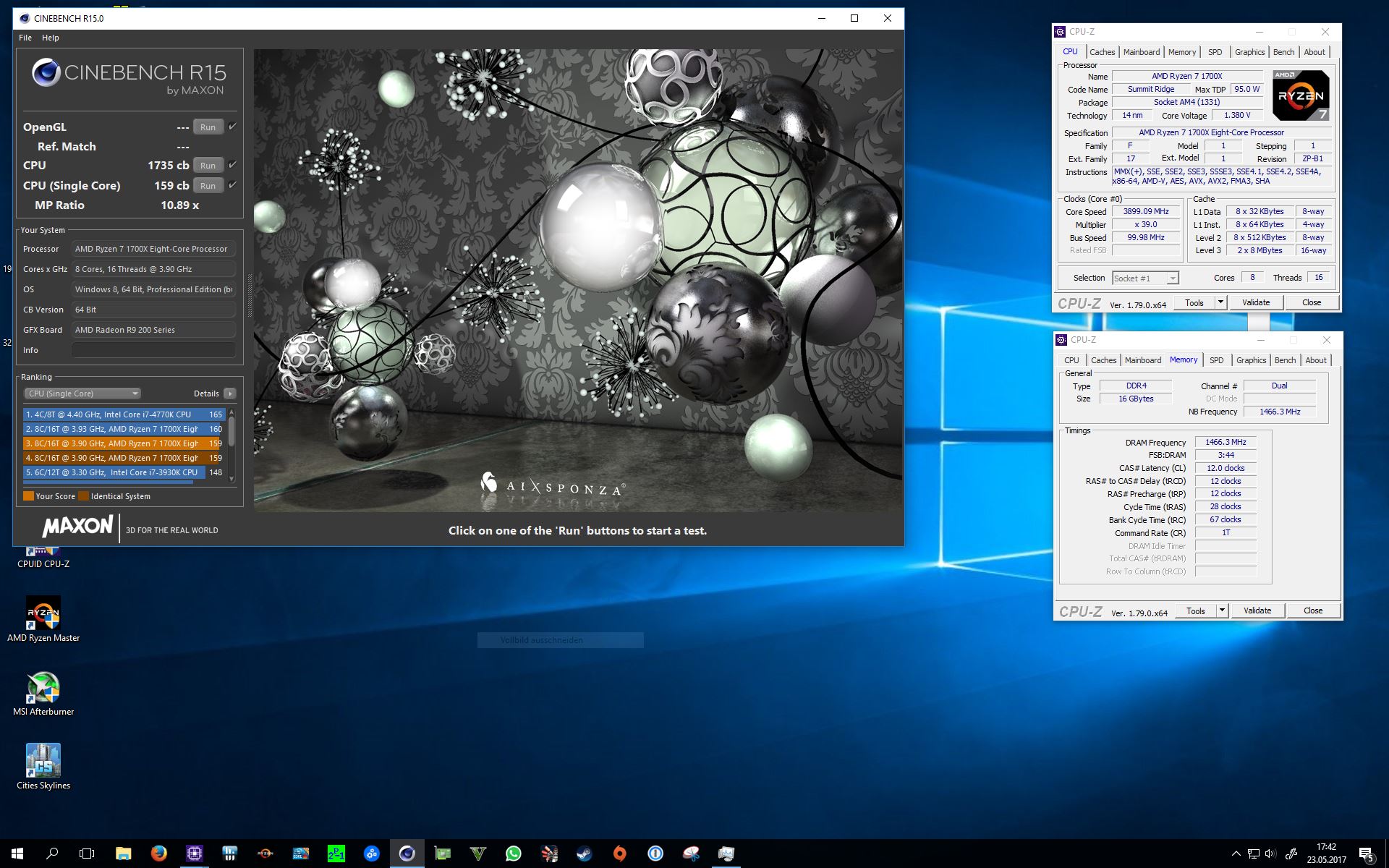Toggle the CPU test checkbox
The width and height of the screenshot is (1389, 868).
pyautogui.click(x=233, y=165)
